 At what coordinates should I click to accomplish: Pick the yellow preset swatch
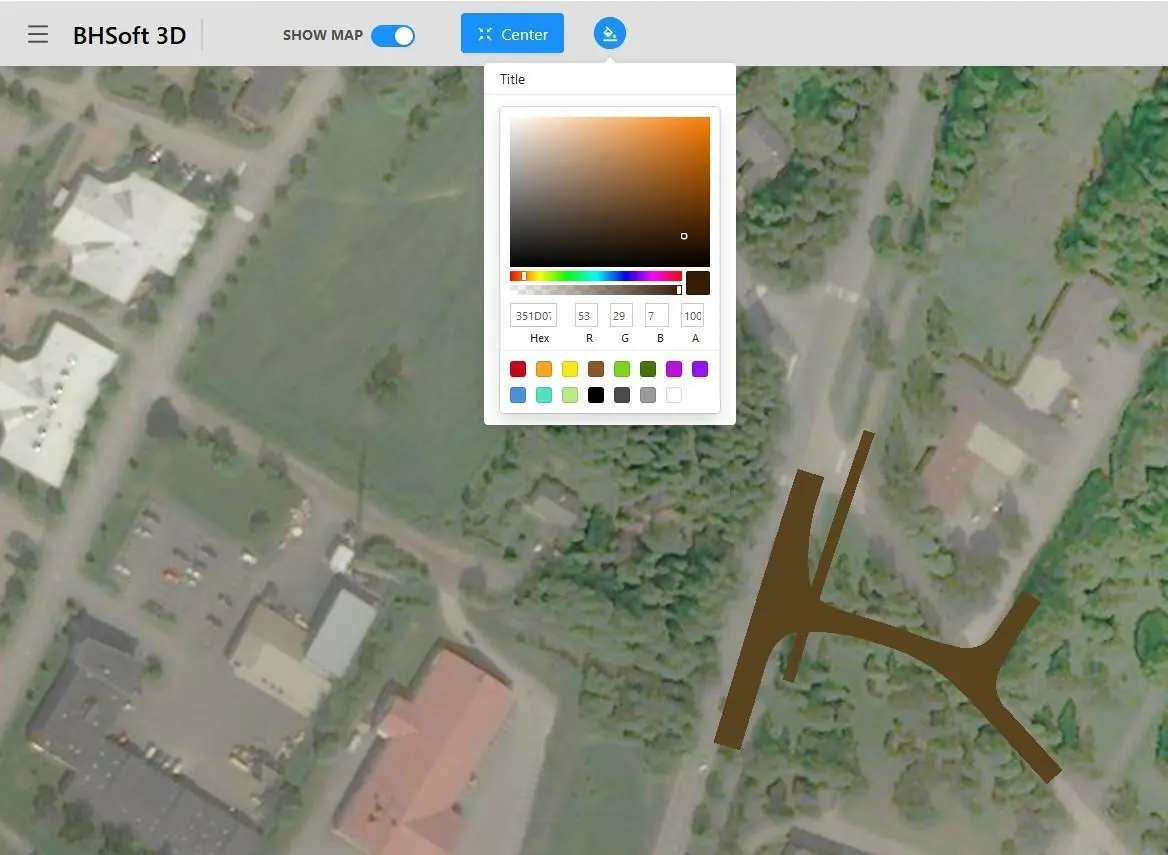click(570, 369)
